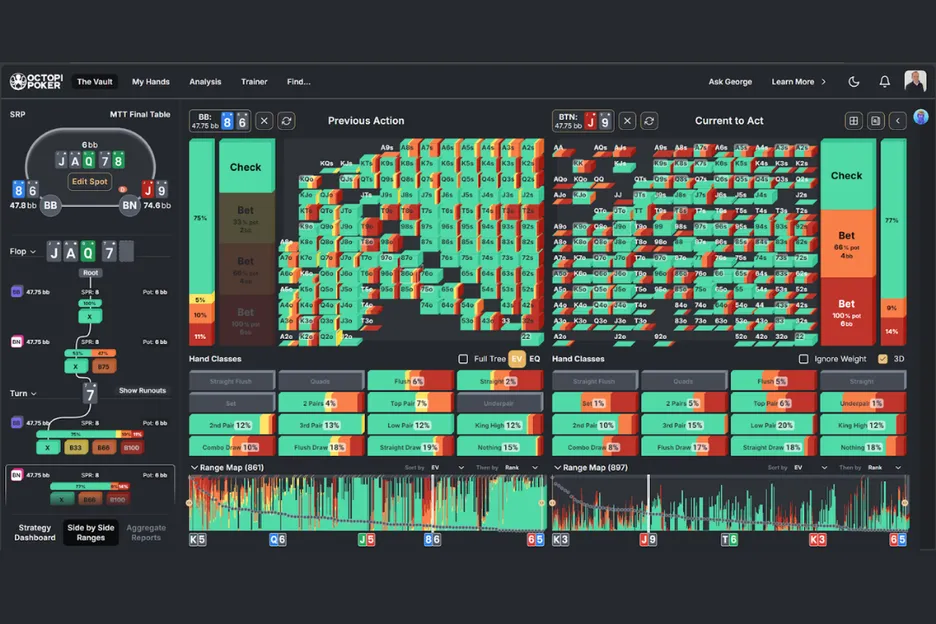Switch to grid layout view icon
Image resolution: width=936 pixels, height=624 pixels.
pyautogui.click(x=853, y=121)
